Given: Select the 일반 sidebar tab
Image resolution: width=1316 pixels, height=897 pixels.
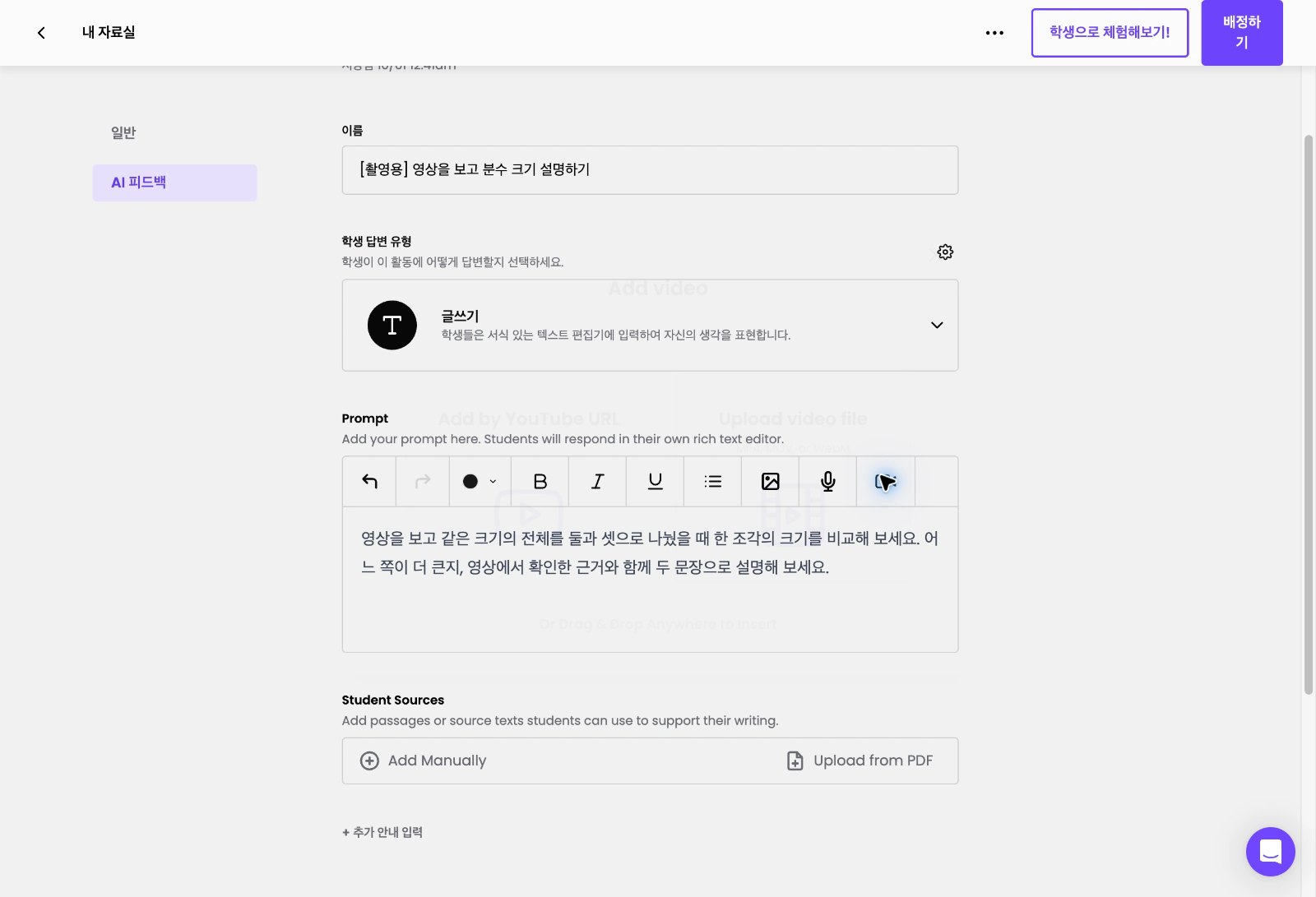Looking at the screenshot, I should [123, 132].
